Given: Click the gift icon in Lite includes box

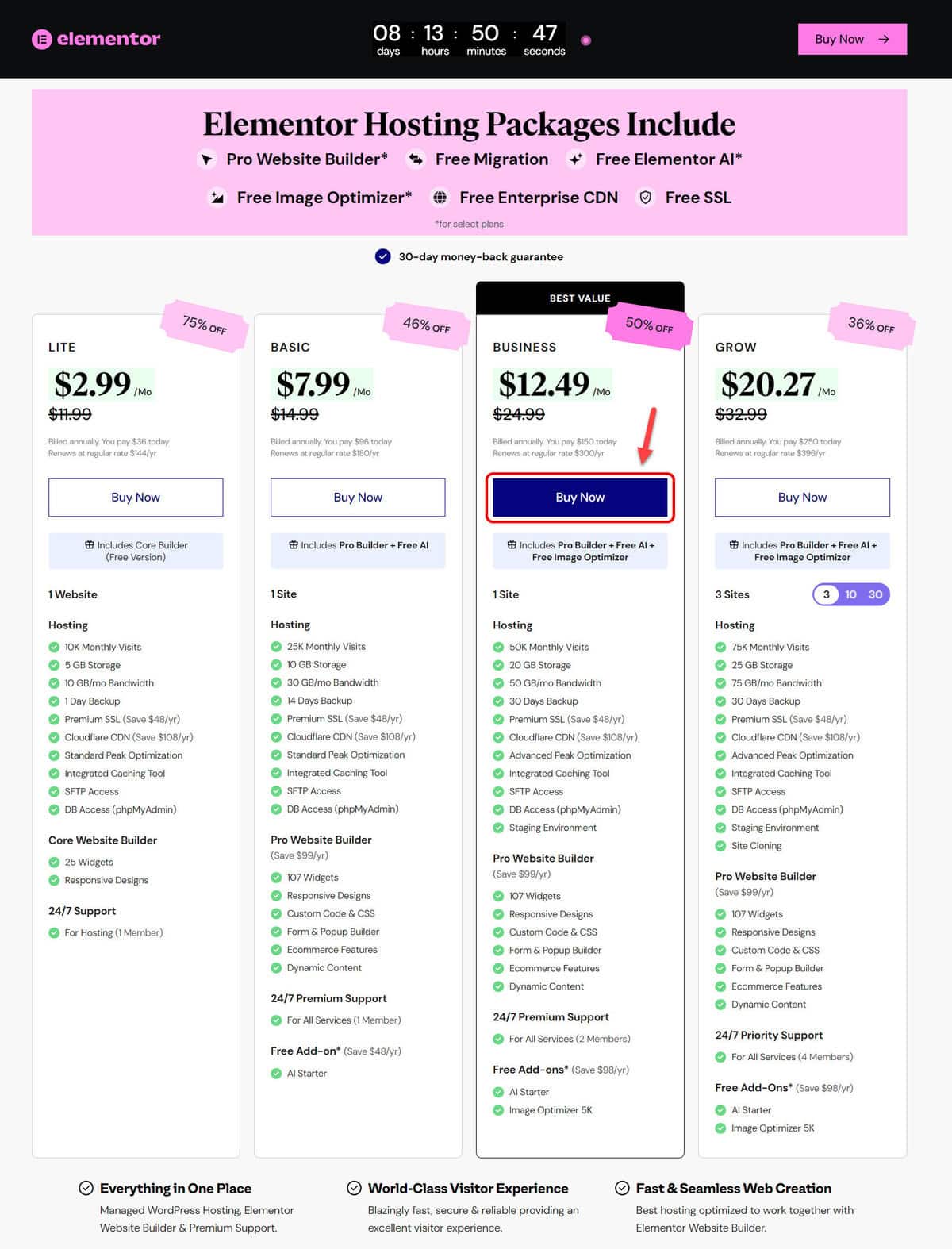Looking at the screenshot, I should coord(90,545).
